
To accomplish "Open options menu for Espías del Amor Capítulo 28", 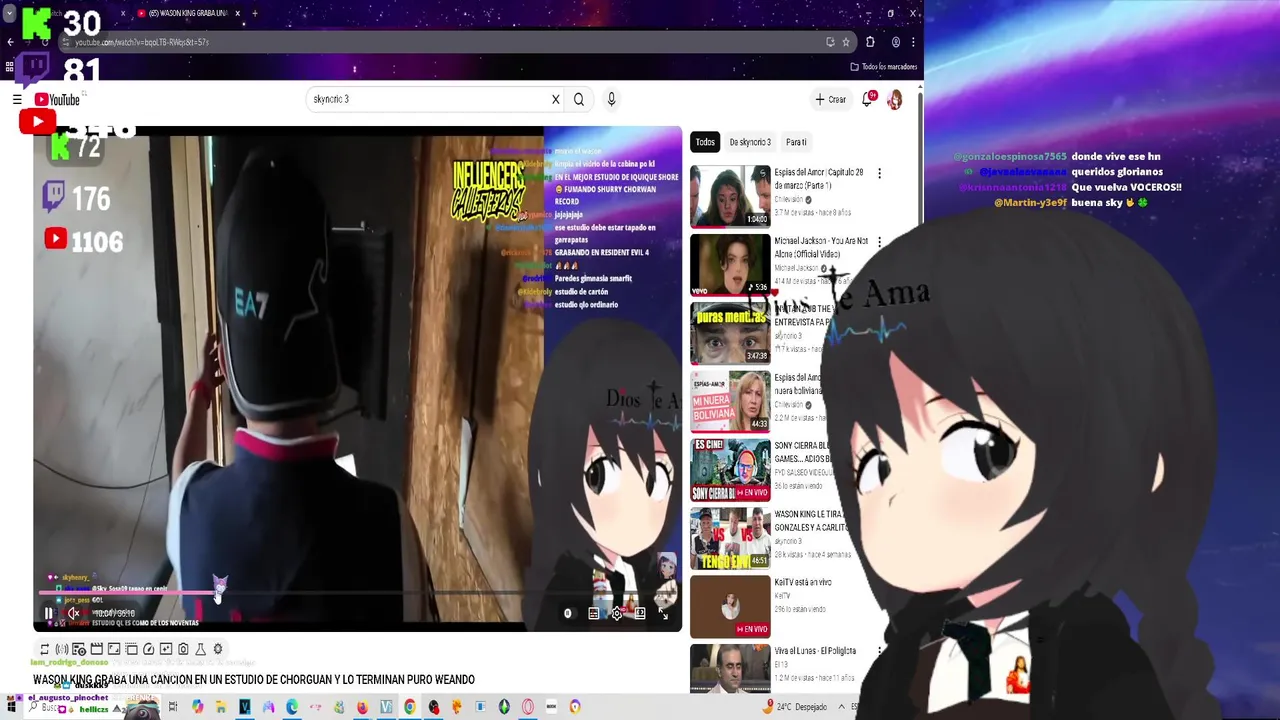I will click(x=879, y=174).
